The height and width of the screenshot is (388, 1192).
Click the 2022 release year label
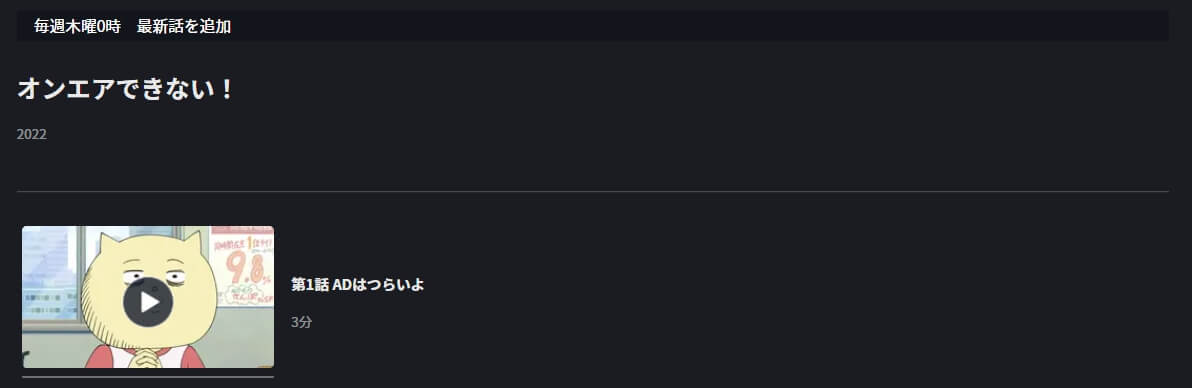click(x=32, y=135)
